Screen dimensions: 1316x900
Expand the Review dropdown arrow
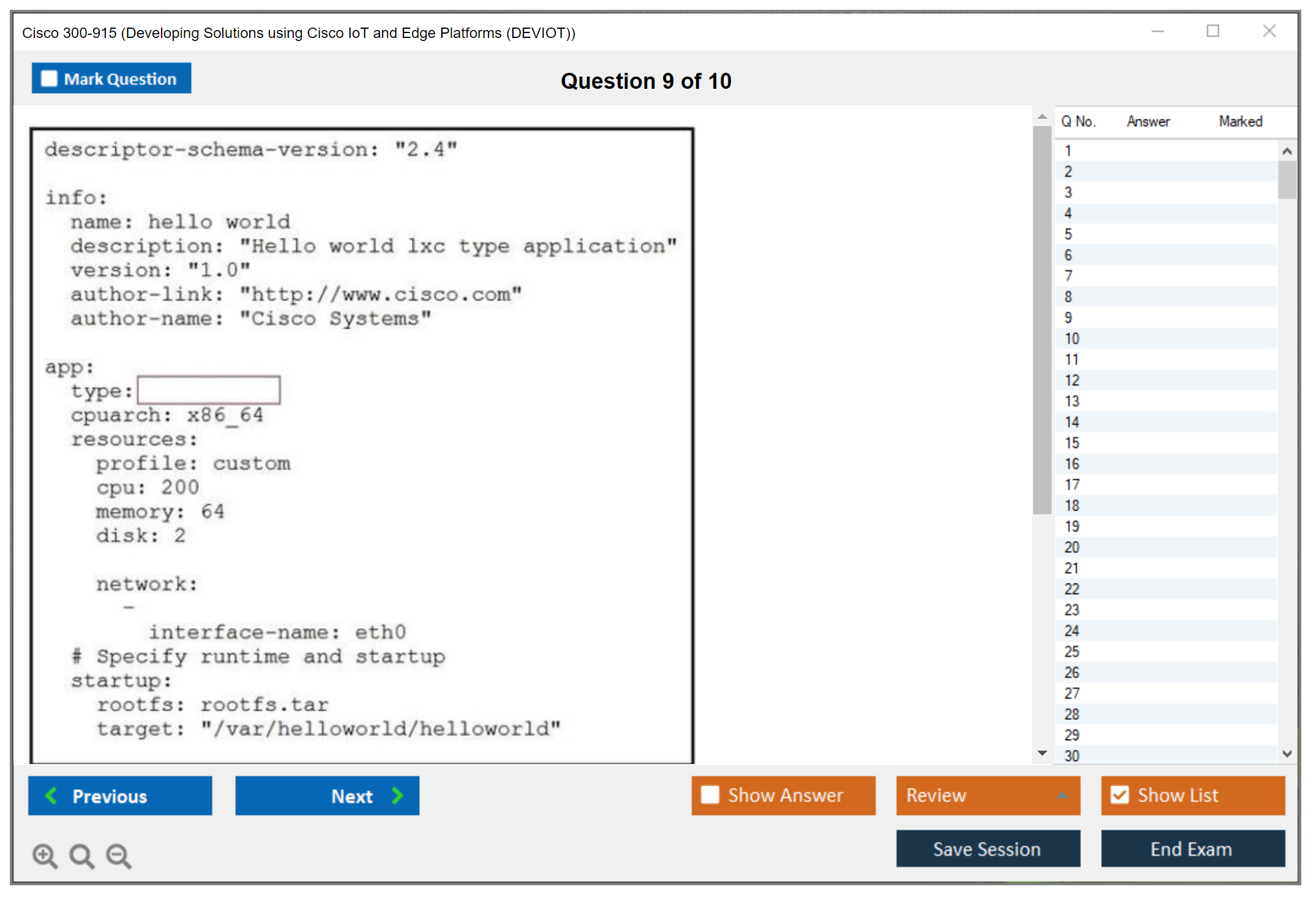pyautogui.click(x=1063, y=795)
